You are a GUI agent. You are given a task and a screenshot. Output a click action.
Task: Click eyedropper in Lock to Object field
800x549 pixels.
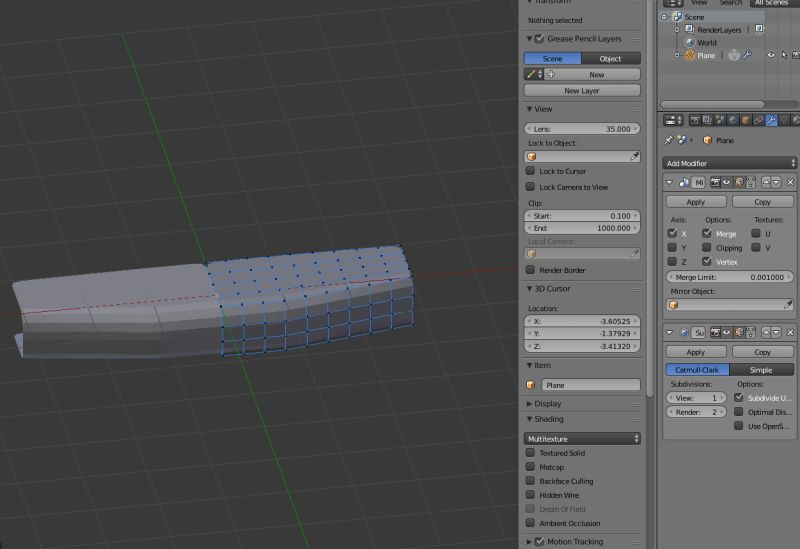(x=634, y=157)
